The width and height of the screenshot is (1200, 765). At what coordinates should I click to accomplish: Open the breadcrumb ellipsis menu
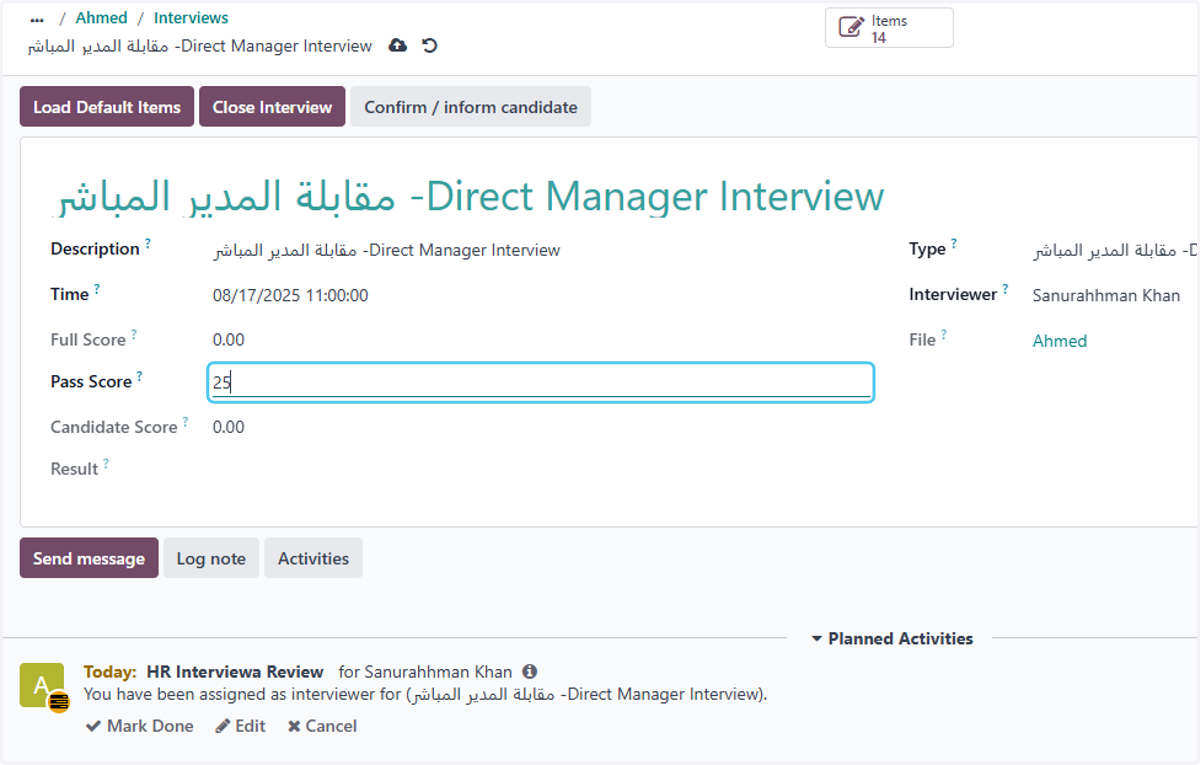(37, 19)
